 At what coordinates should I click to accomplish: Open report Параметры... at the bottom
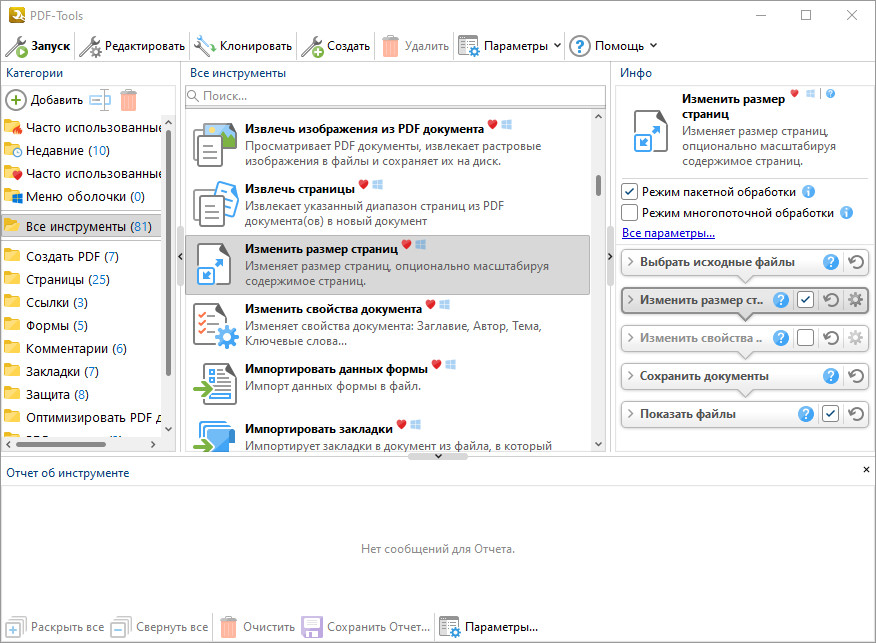click(489, 627)
